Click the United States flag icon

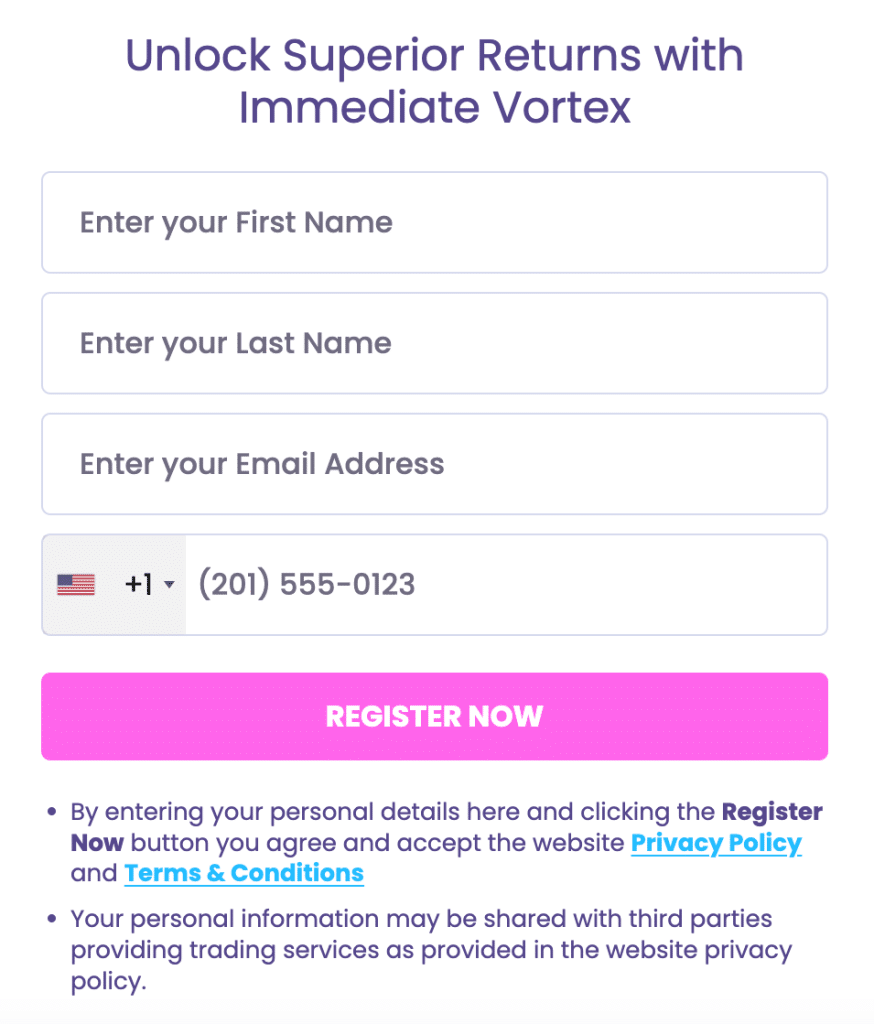click(x=76, y=585)
